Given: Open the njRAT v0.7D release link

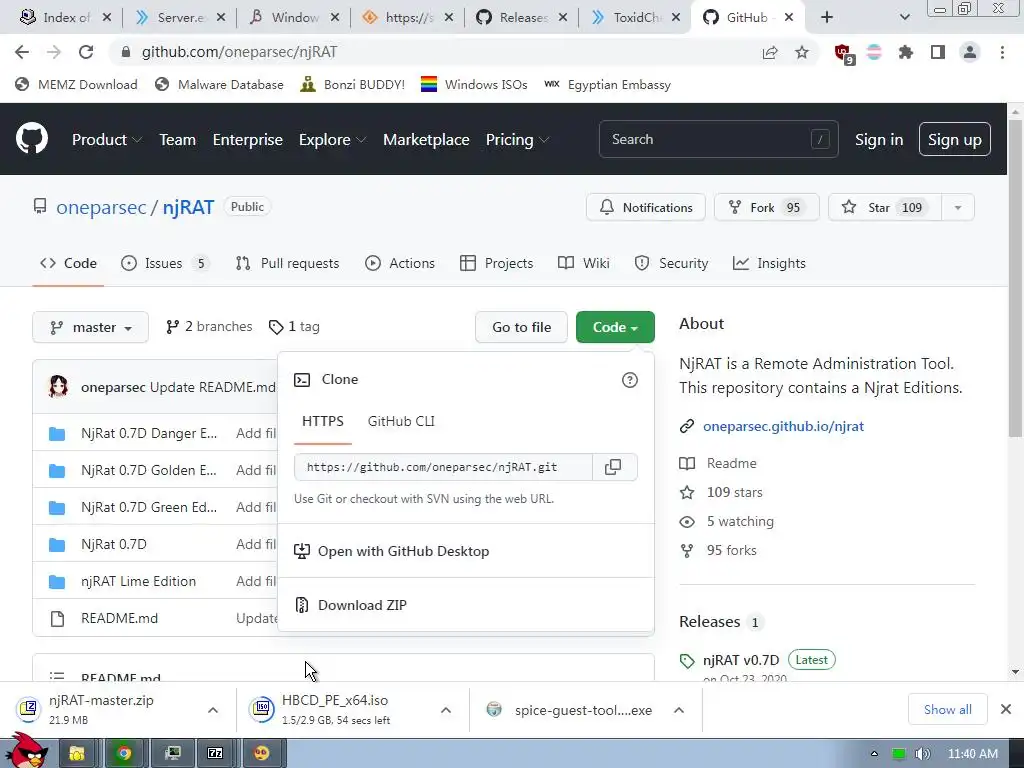Looking at the screenshot, I should (741, 660).
